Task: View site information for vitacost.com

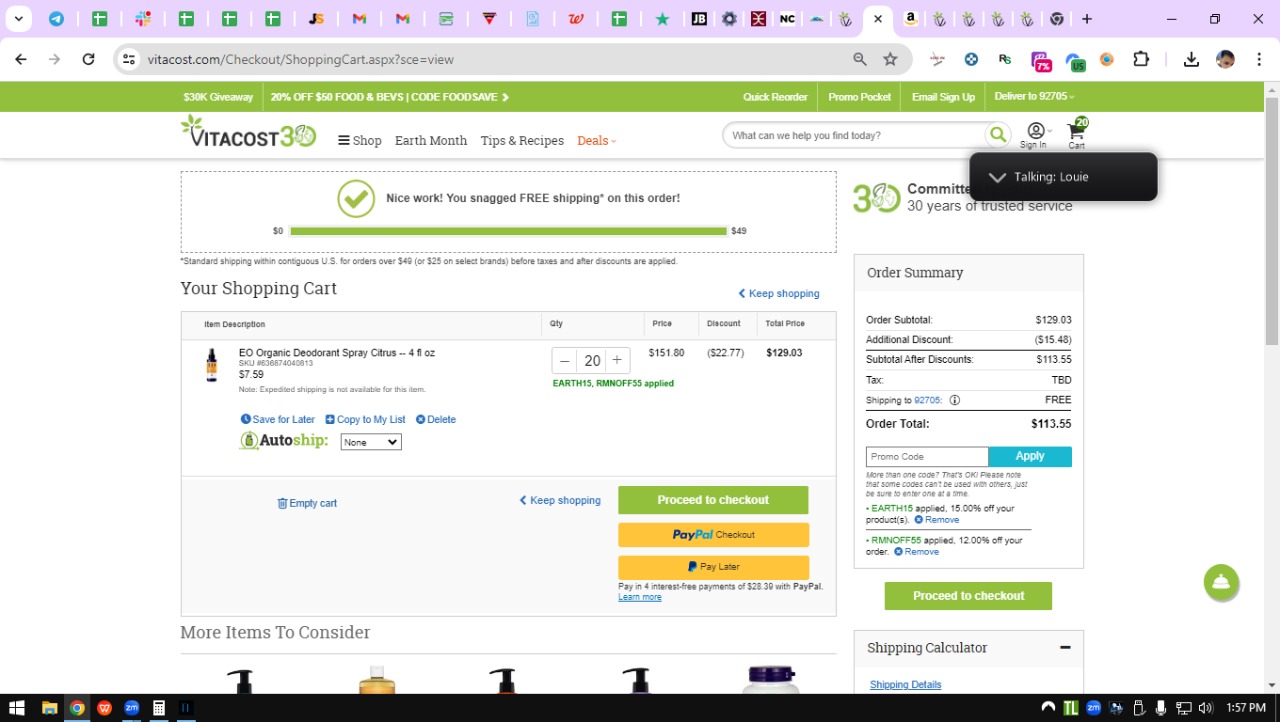Action: [x=128, y=59]
